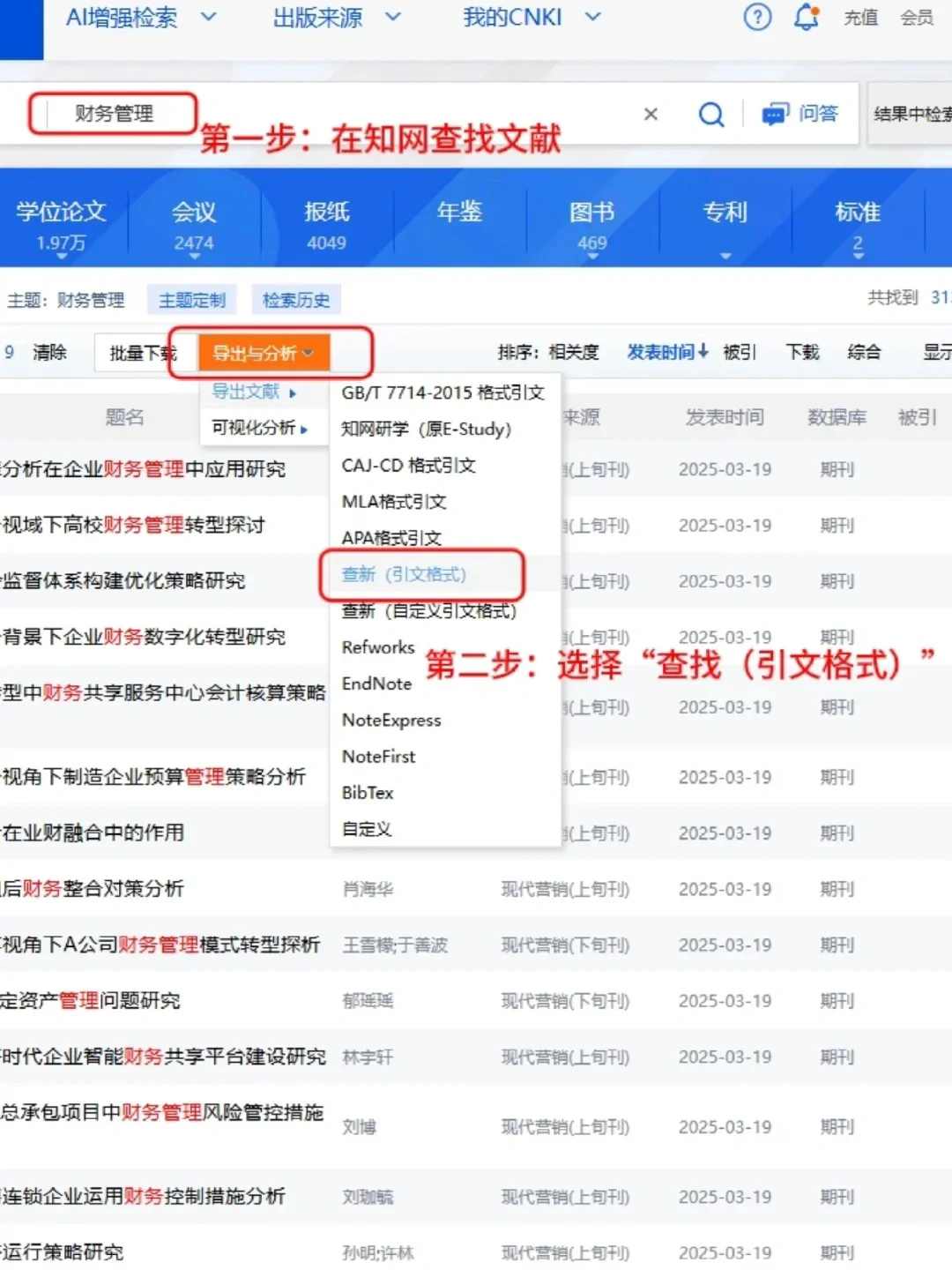Select 查新 (自定义引文格式) option
The image size is (952, 1270).
(429, 610)
